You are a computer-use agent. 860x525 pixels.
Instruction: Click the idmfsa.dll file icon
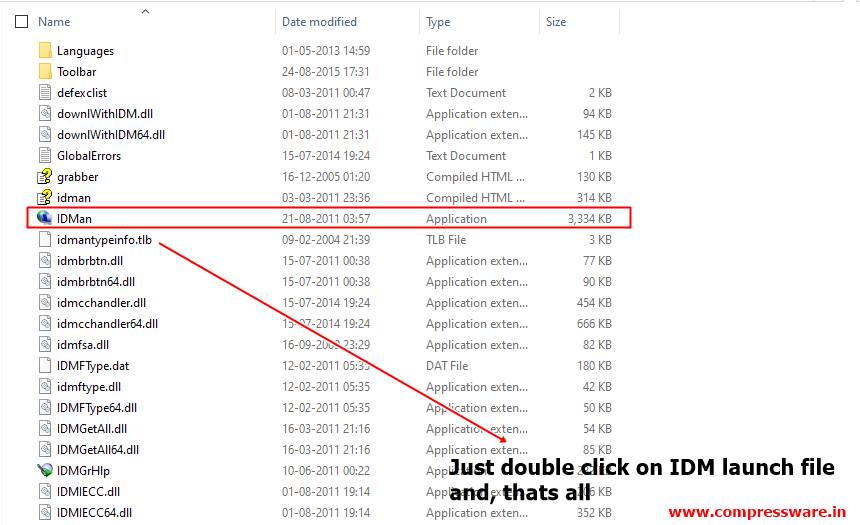45,345
